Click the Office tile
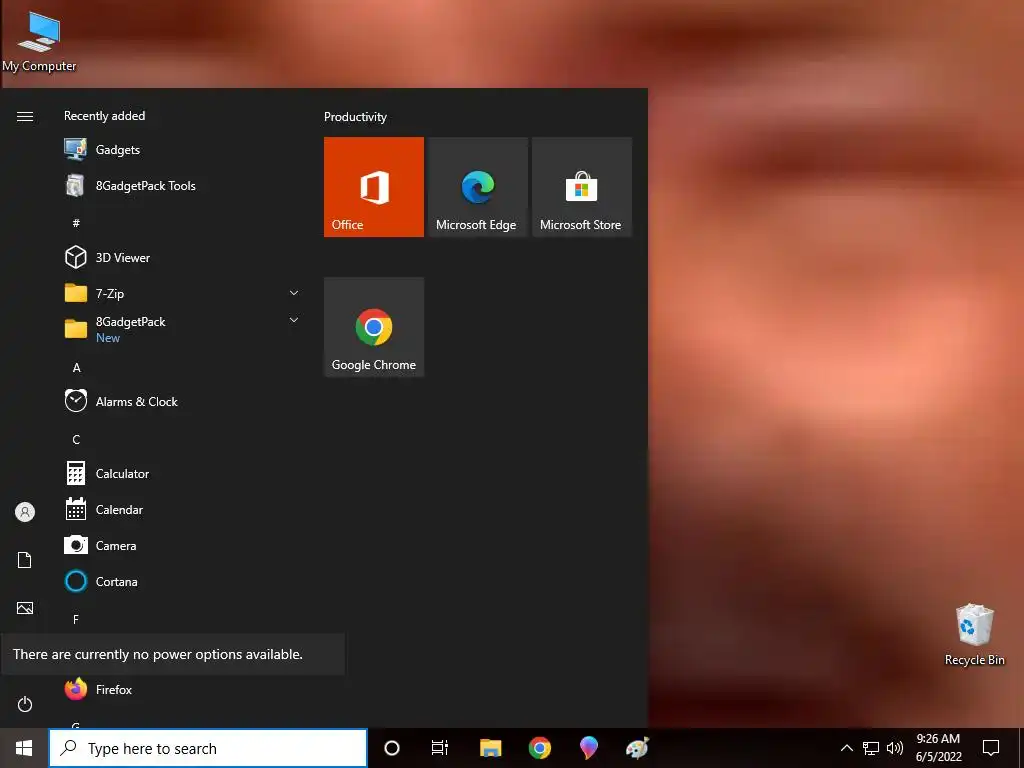Viewport: 1024px width, 768px height. click(374, 187)
